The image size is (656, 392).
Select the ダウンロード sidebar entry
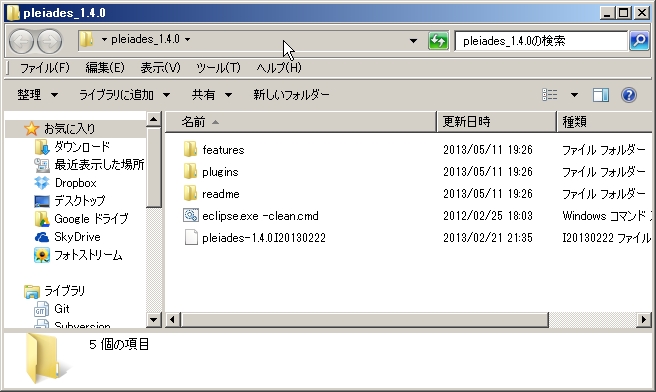82,147
